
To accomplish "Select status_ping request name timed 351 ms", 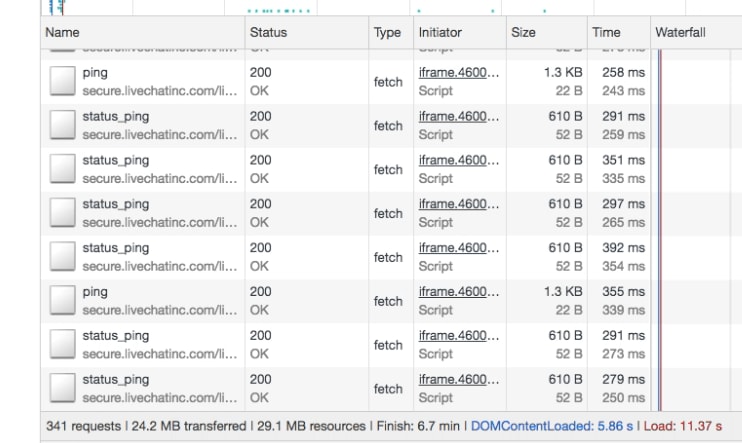I will [116, 160].
